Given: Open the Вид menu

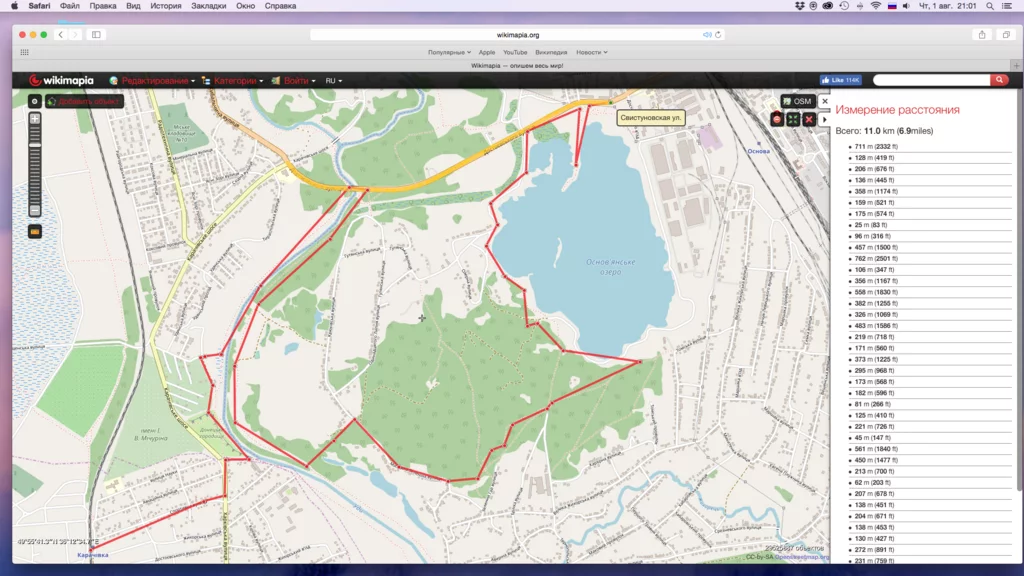Looking at the screenshot, I should tap(133, 6).
